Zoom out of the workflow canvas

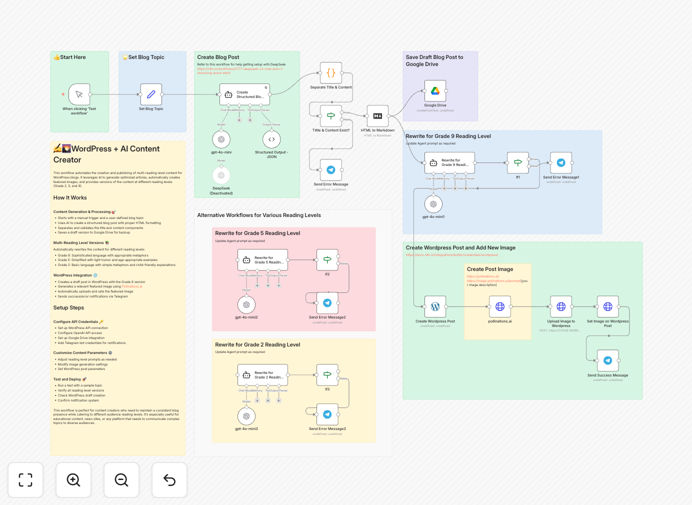121,480
